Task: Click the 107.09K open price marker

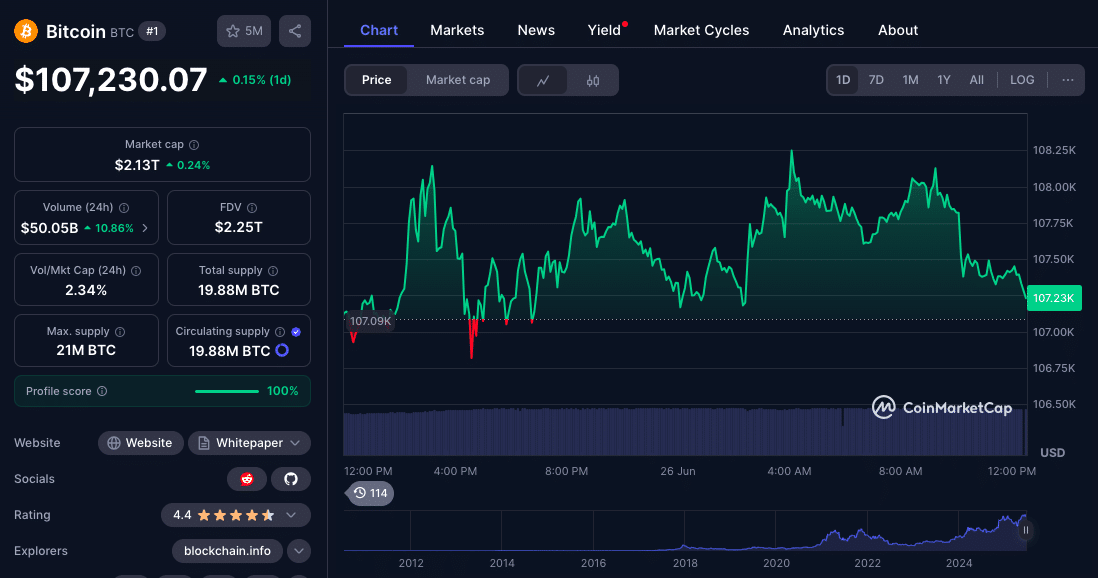Action: point(370,322)
